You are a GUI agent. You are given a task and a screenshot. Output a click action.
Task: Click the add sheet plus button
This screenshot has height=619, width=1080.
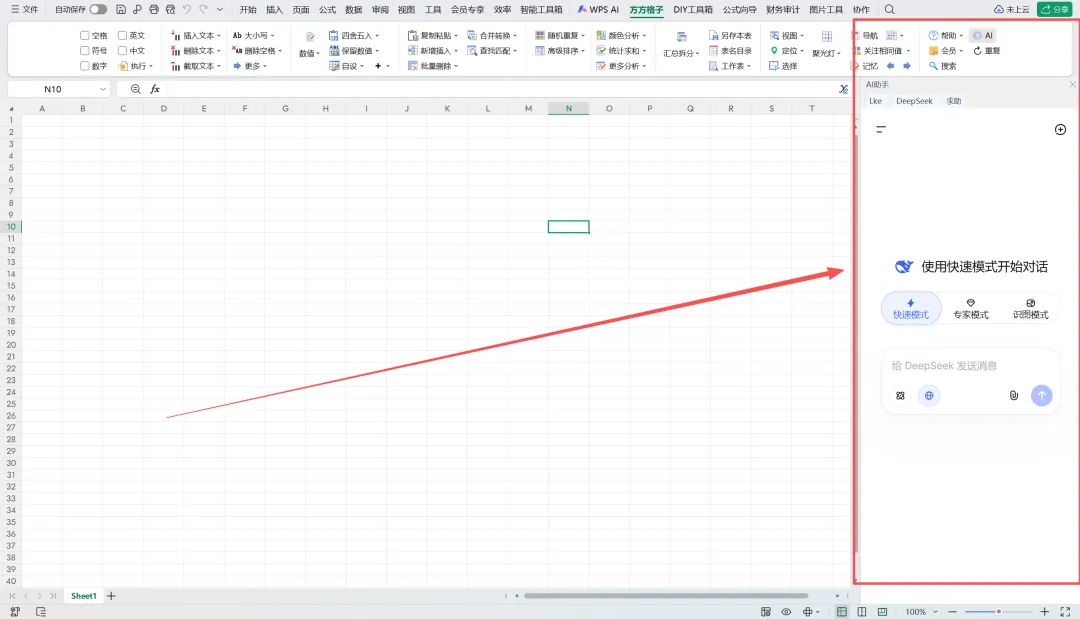pos(111,596)
